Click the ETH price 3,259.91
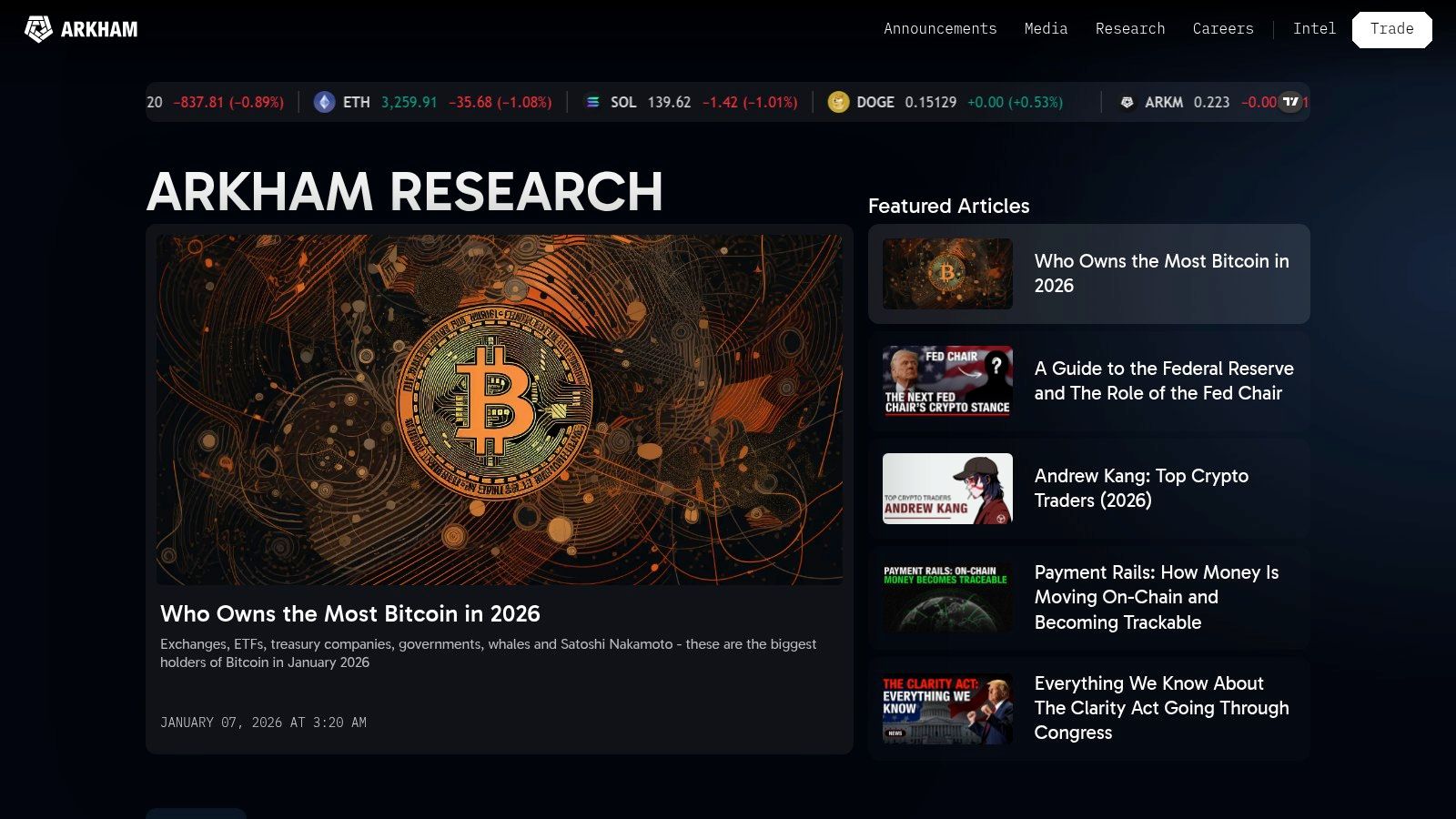Screen dimensions: 1456x819 409,102
